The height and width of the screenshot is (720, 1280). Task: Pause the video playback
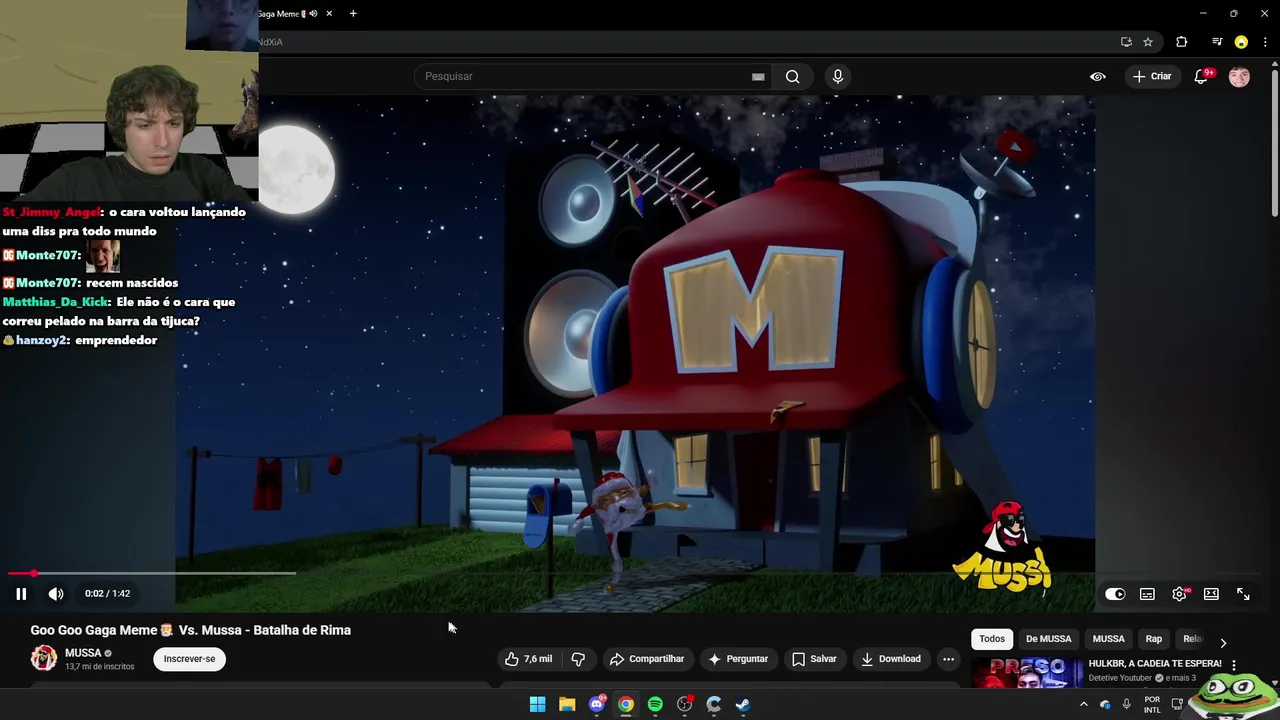[x=21, y=593]
